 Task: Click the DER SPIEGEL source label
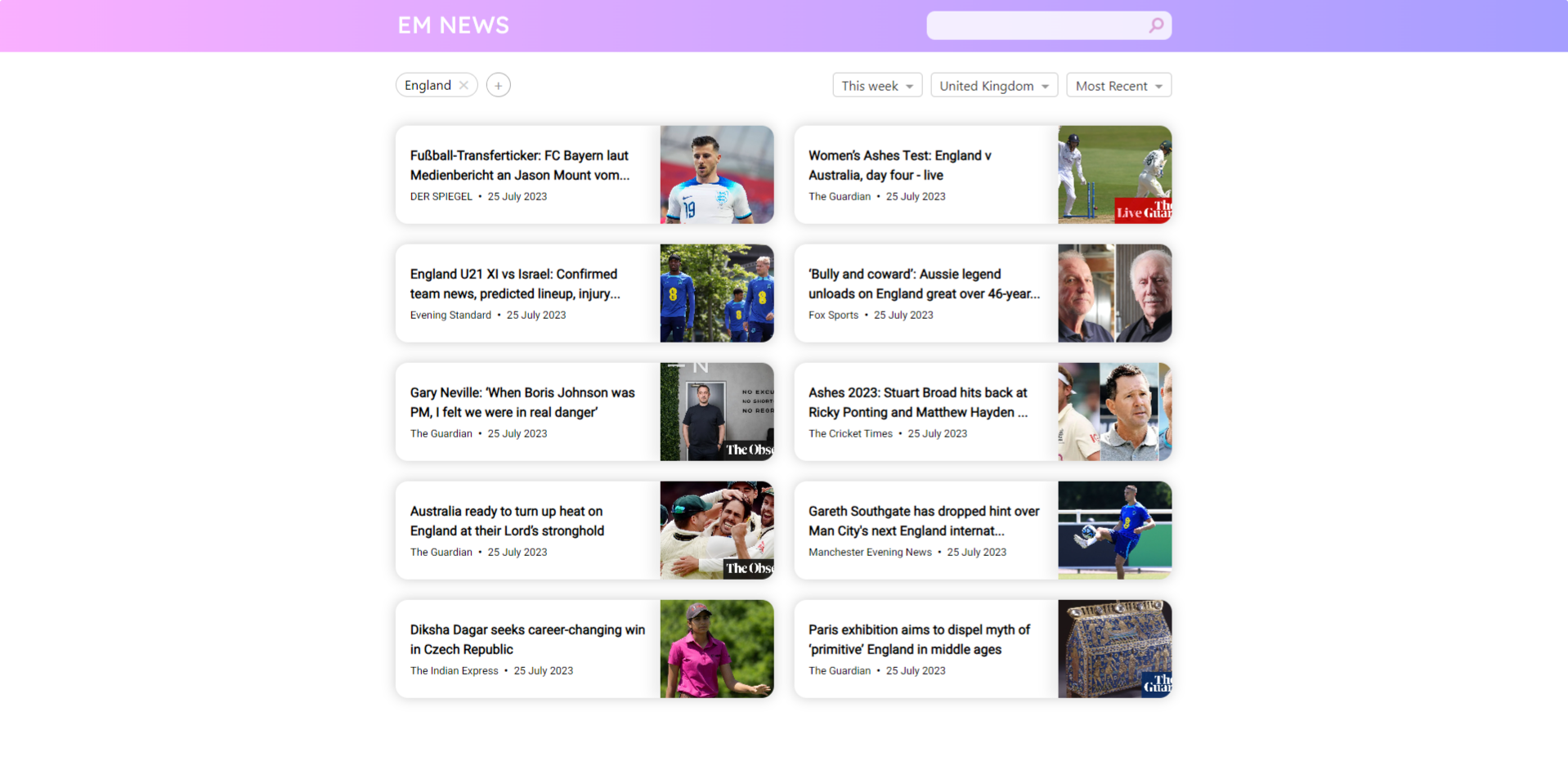click(x=441, y=196)
